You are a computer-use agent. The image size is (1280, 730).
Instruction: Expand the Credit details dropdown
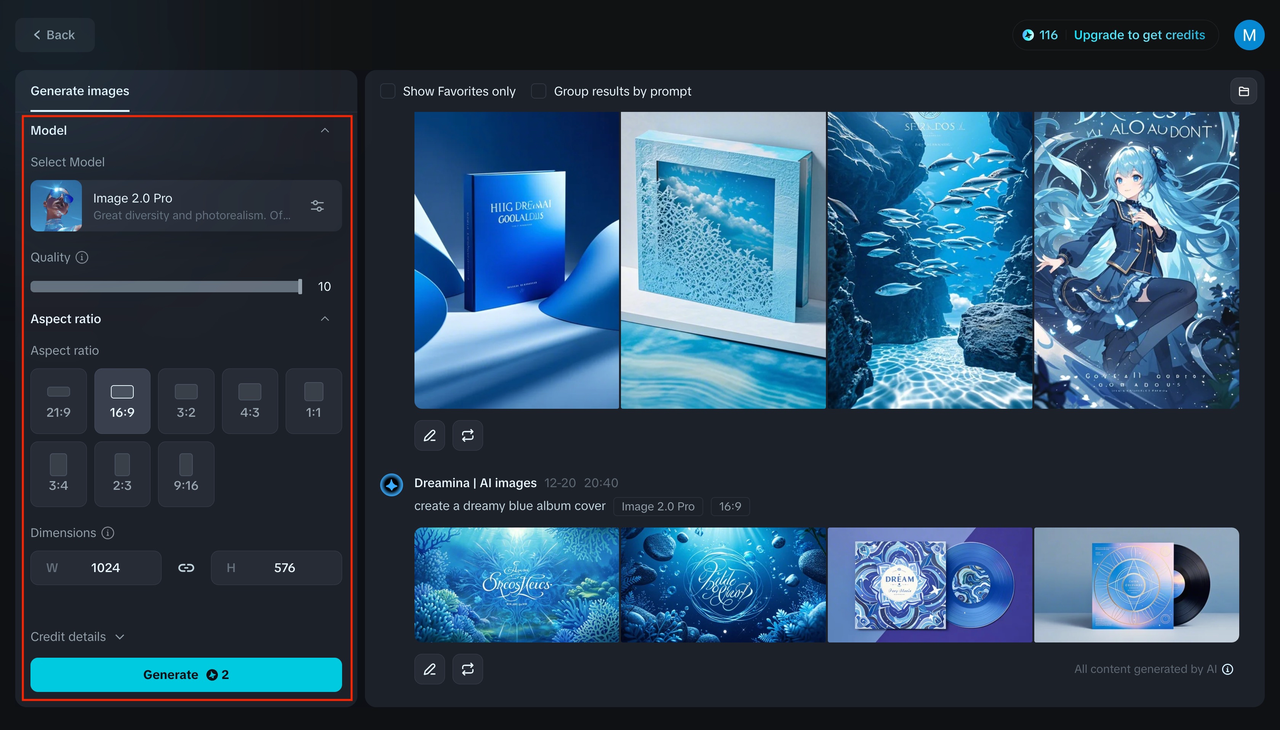point(78,637)
